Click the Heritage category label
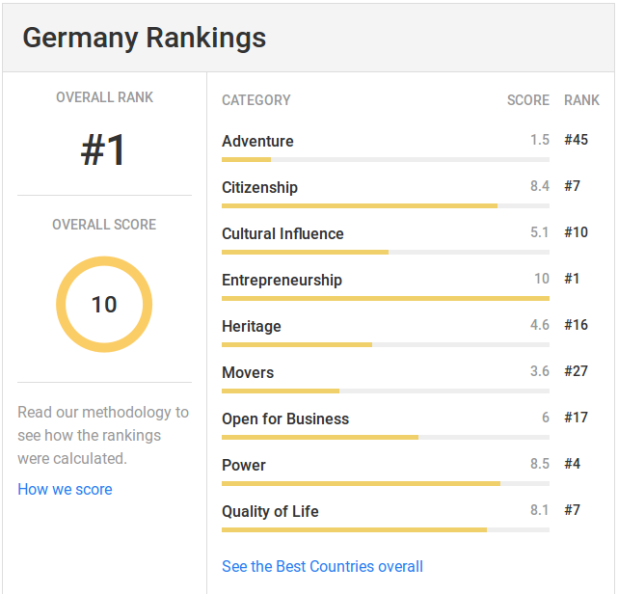The image size is (618, 594). (251, 326)
